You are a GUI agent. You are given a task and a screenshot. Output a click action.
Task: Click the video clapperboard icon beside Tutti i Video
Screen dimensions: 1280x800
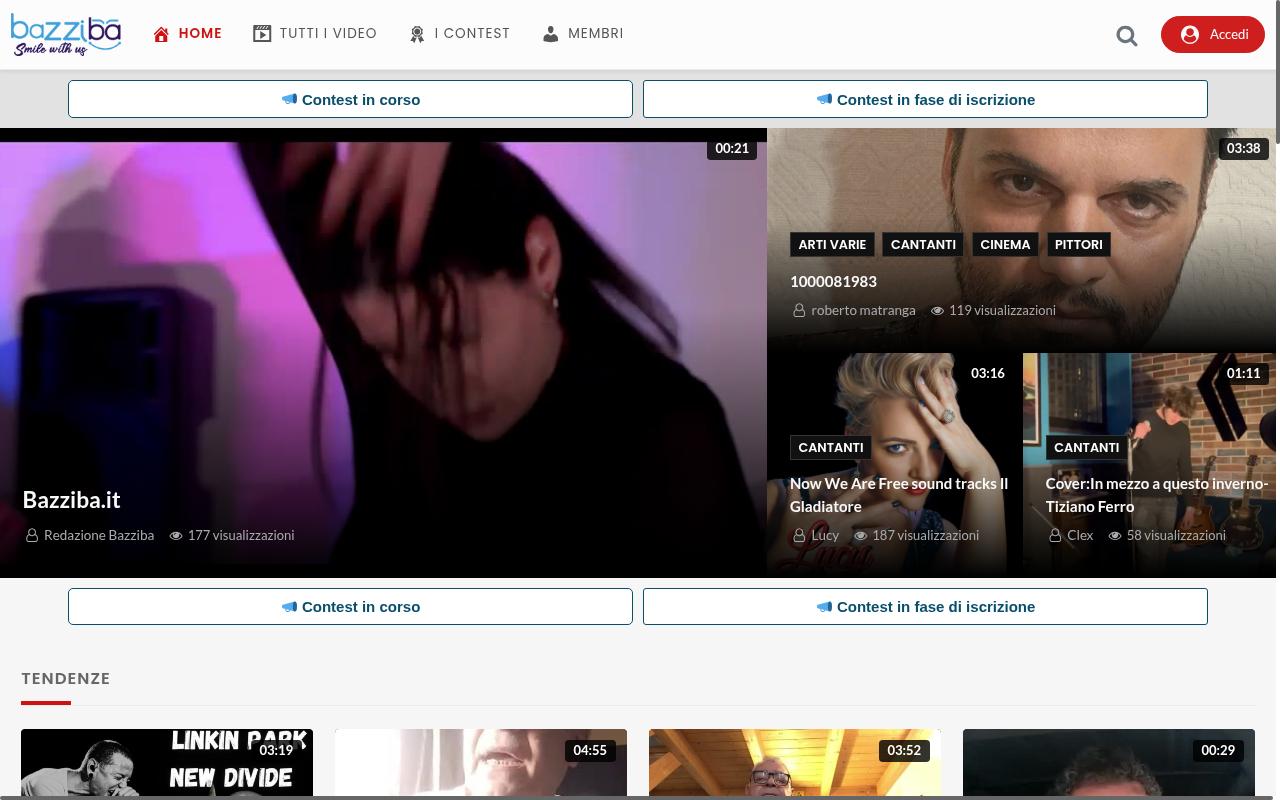point(262,34)
